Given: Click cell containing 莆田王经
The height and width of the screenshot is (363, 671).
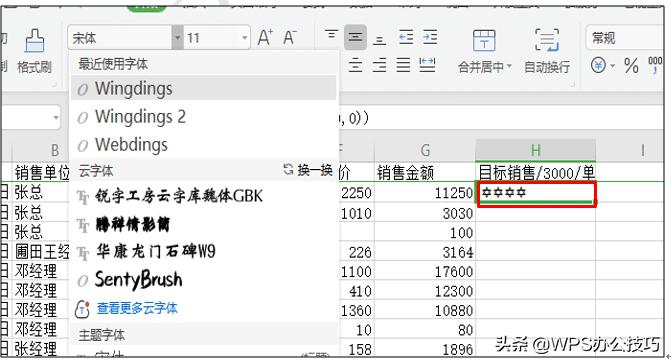Looking at the screenshot, I should (x=41, y=252).
